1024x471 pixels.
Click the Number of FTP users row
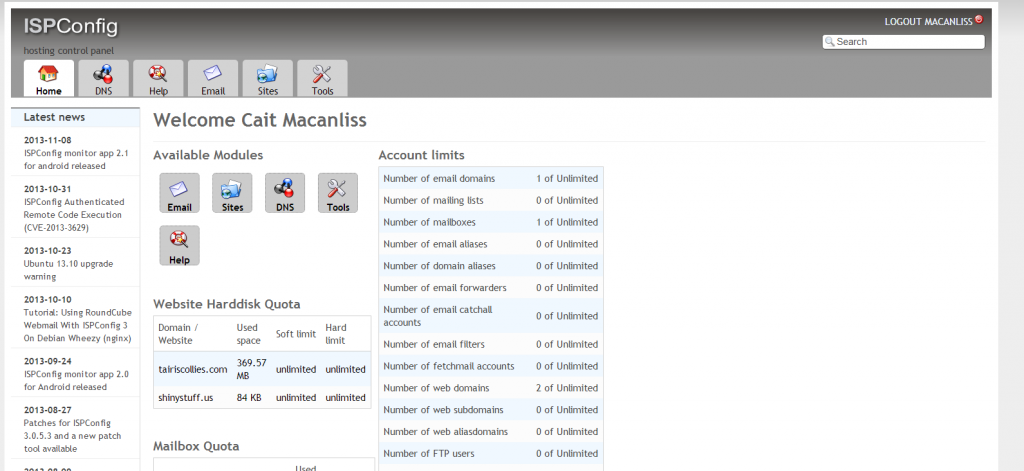pos(490,453)
